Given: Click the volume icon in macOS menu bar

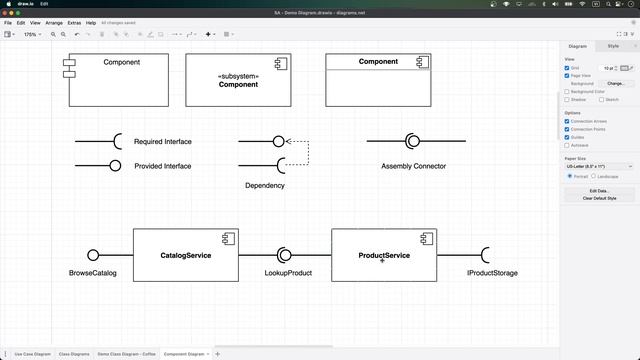Looking at the screenshot, I should [x=555, y=4].
